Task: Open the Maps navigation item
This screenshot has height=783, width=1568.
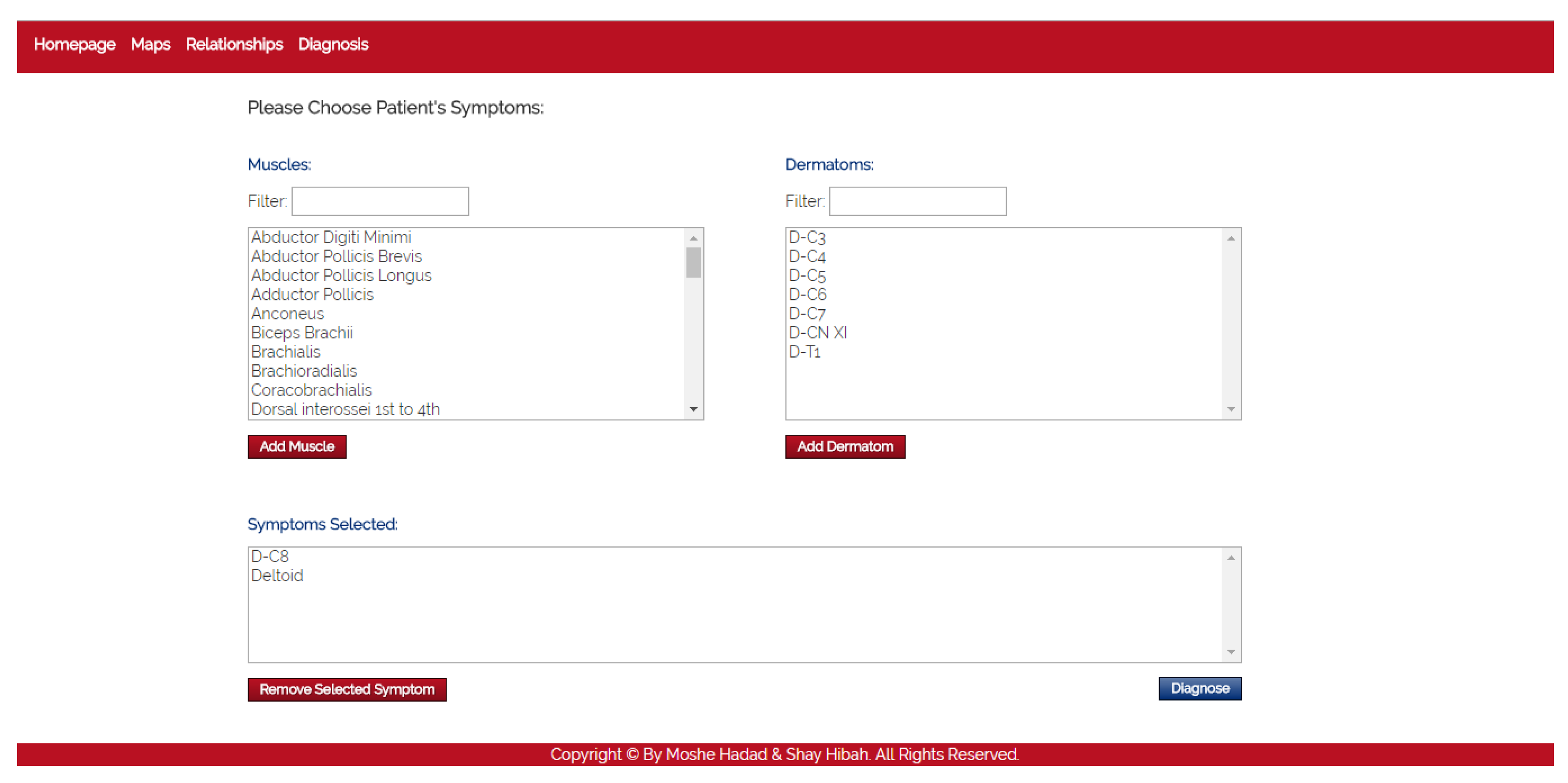Action: point(151,45)
